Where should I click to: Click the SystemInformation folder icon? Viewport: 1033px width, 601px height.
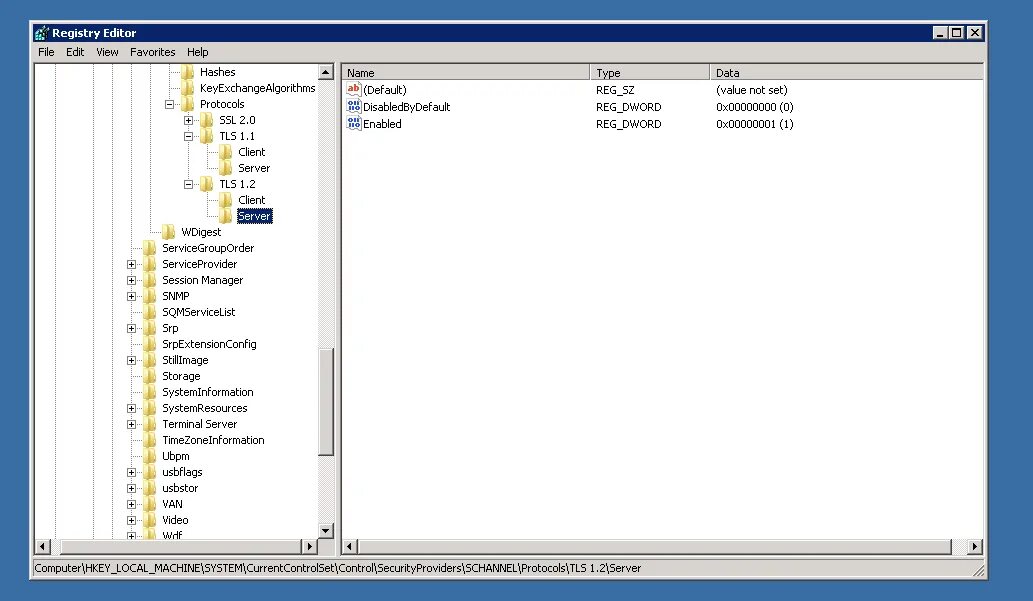click(150, 392)
